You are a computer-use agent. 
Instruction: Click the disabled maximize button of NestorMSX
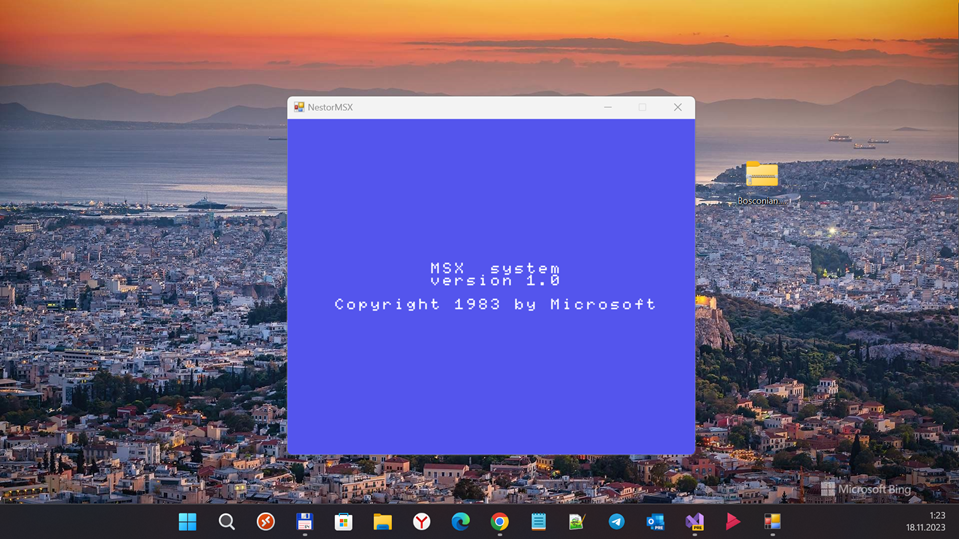click(642, 107)
